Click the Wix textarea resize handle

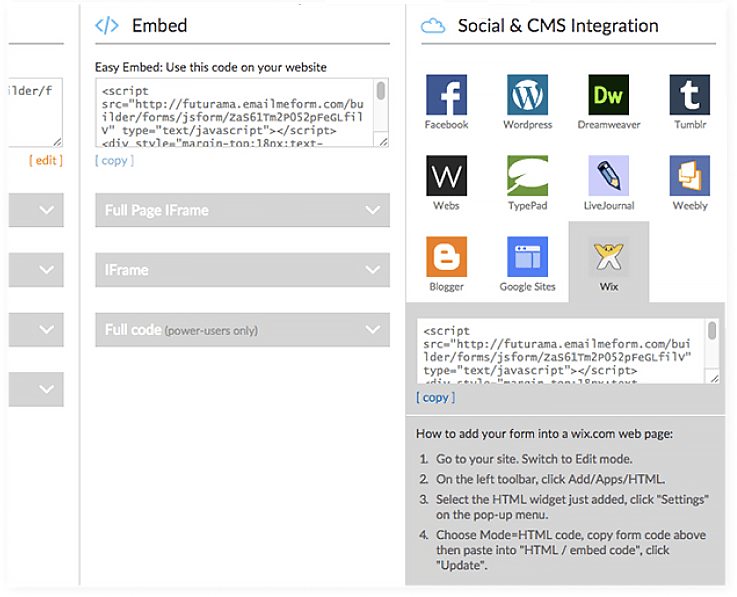tap(714, 378)
